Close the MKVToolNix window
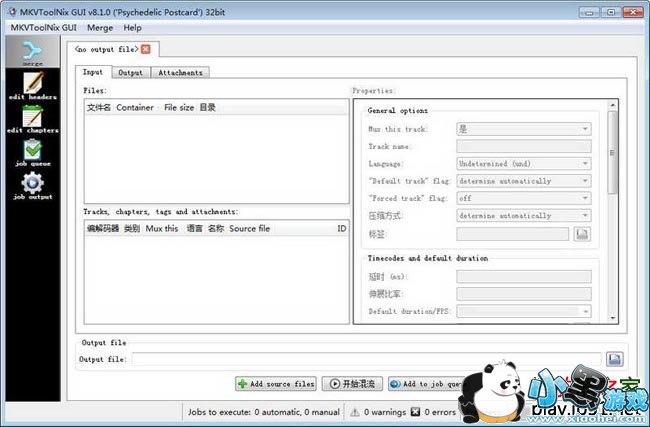Viewport: 650px width, 427px height. (633, 12)
